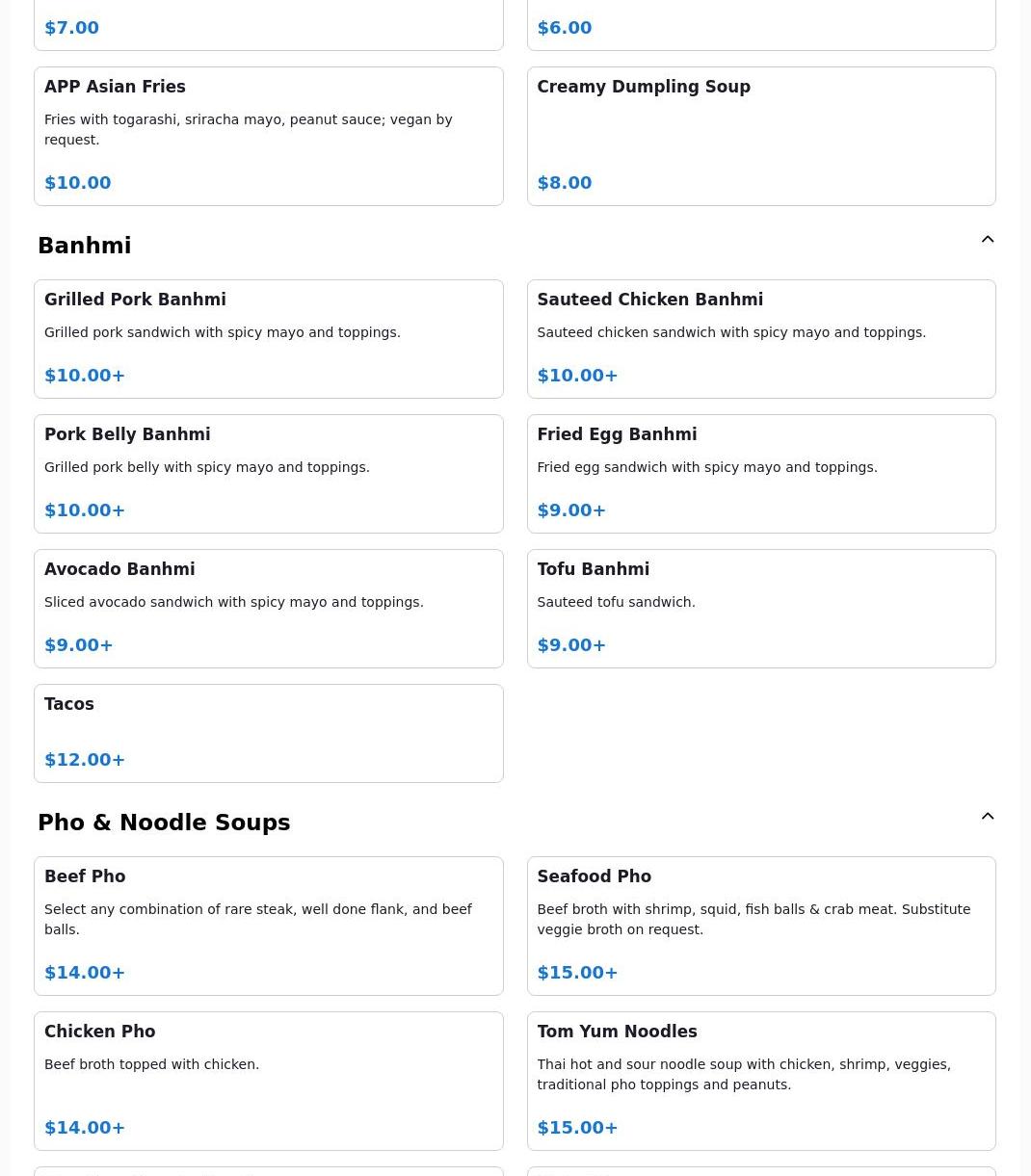This screenshot has width=1031, height=1176.
Task: Collapse the Banhmi section chevron
Action: point(987,239)
